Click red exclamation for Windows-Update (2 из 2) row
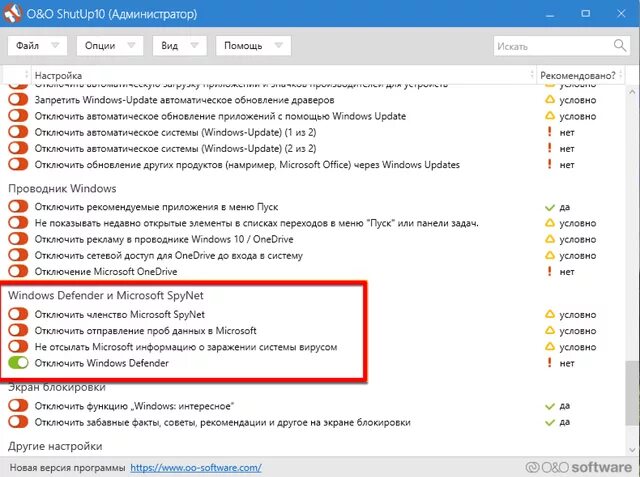 [x=549, y=148]
